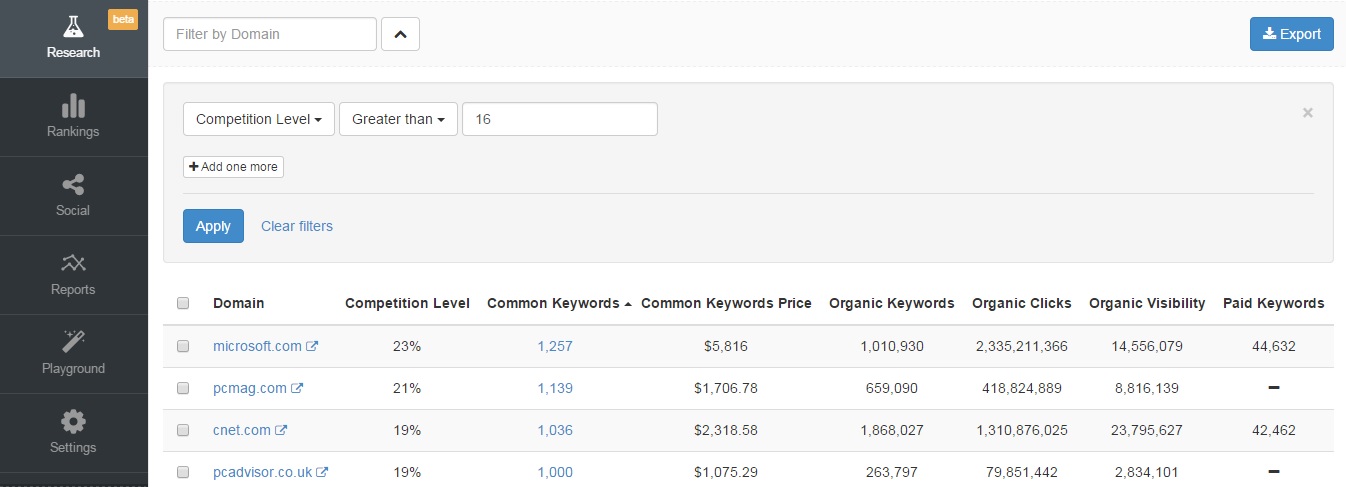Click the 21% competition level cell
Image resolution: width=1346 pixels, height=487 pixels.
407,388
